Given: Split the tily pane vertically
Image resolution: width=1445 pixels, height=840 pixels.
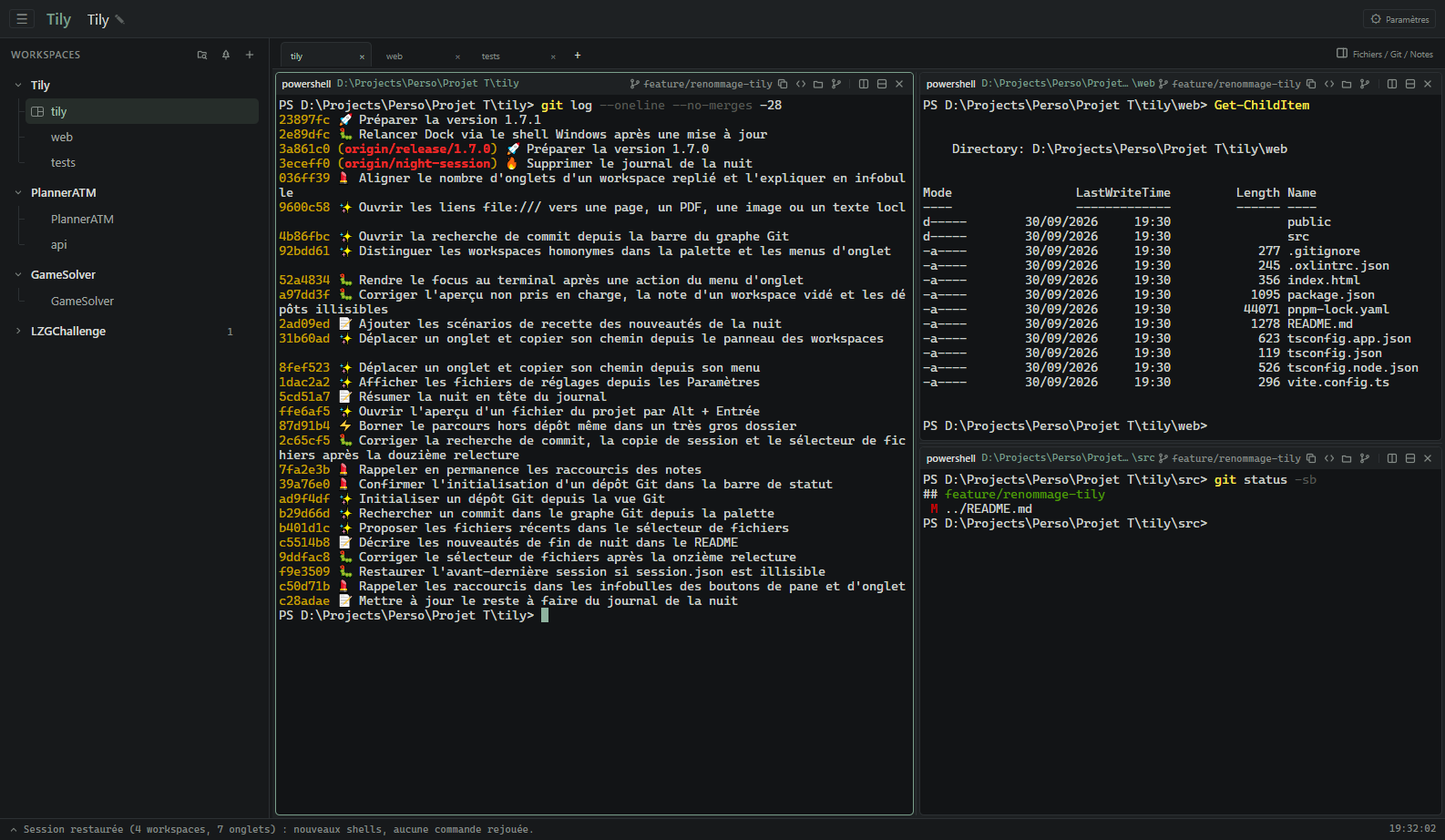Looking at the screenshot, I should point(864,84).
